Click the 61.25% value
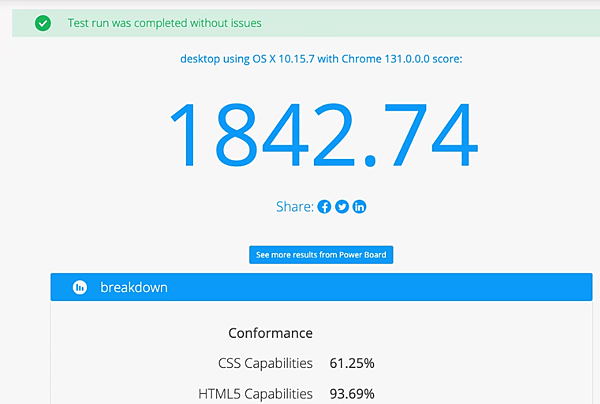Screen dimensions: 600x404 pyautogui.click(x=352, y=363)
